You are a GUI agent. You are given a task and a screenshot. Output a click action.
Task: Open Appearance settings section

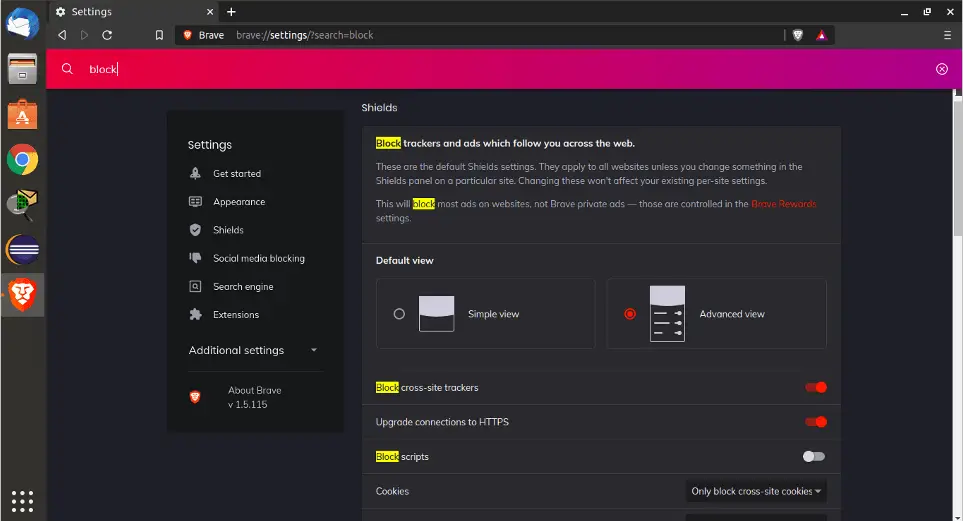point(239,202)
